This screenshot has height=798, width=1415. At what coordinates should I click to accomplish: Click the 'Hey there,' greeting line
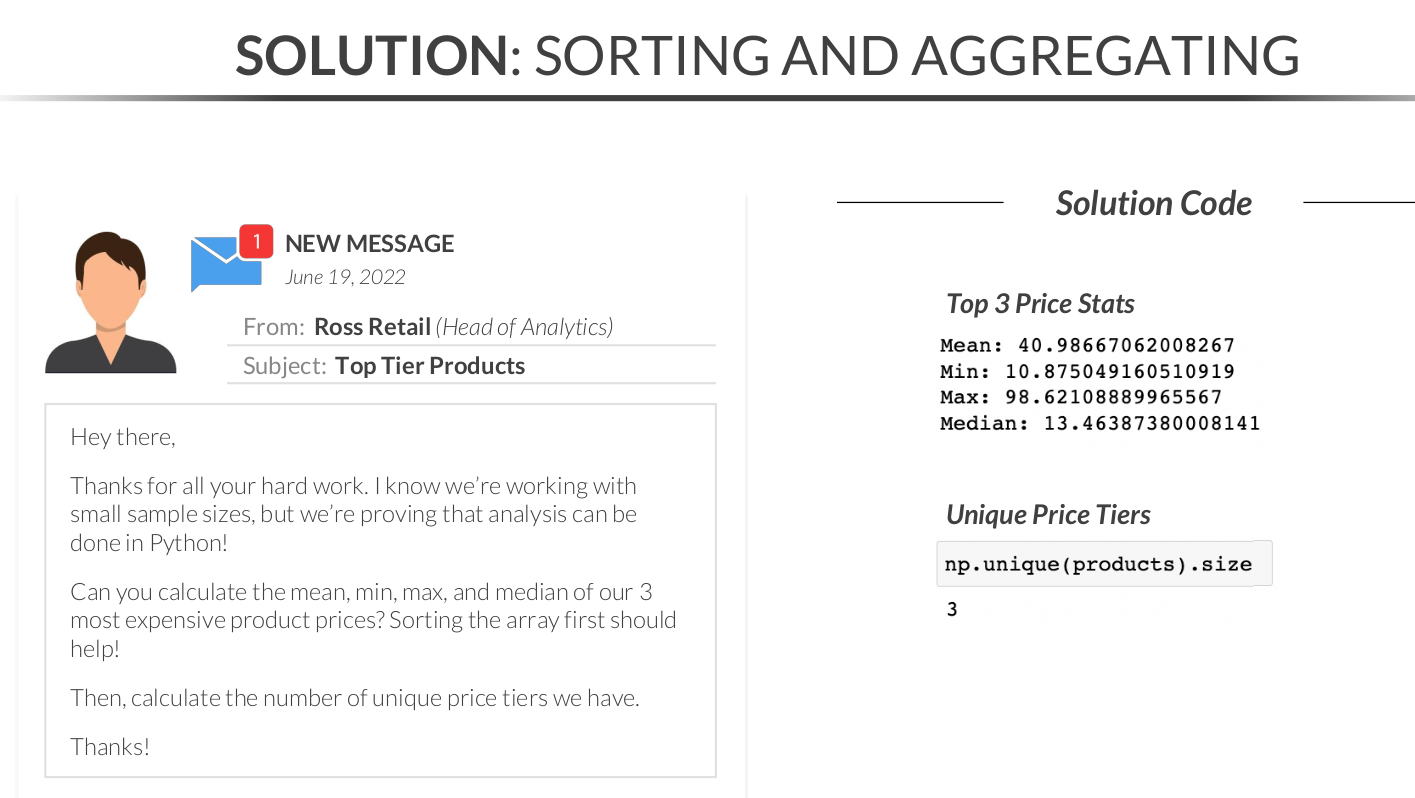click(x=122, y=437)
